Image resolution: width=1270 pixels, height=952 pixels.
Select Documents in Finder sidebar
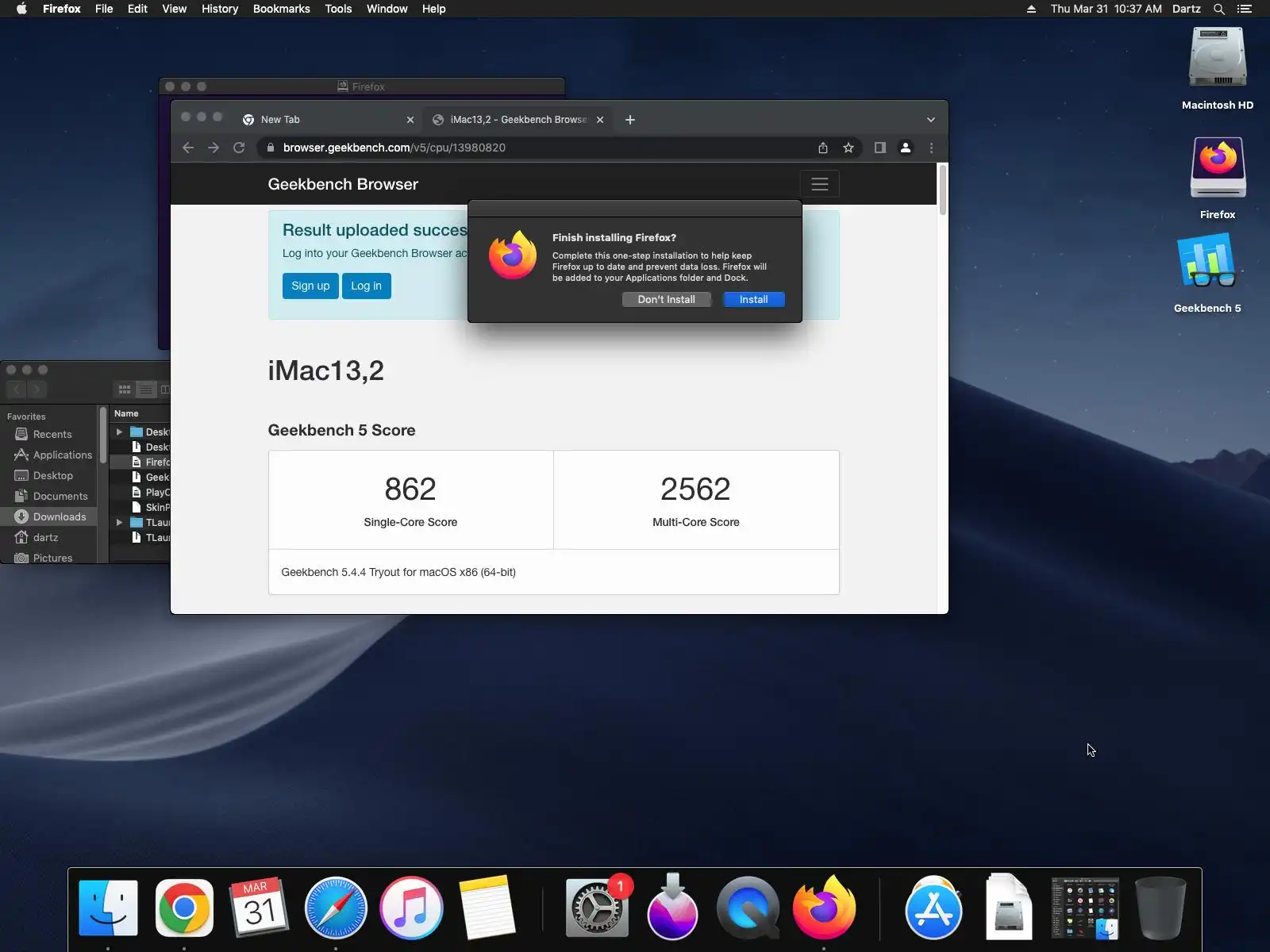[60, 496]
